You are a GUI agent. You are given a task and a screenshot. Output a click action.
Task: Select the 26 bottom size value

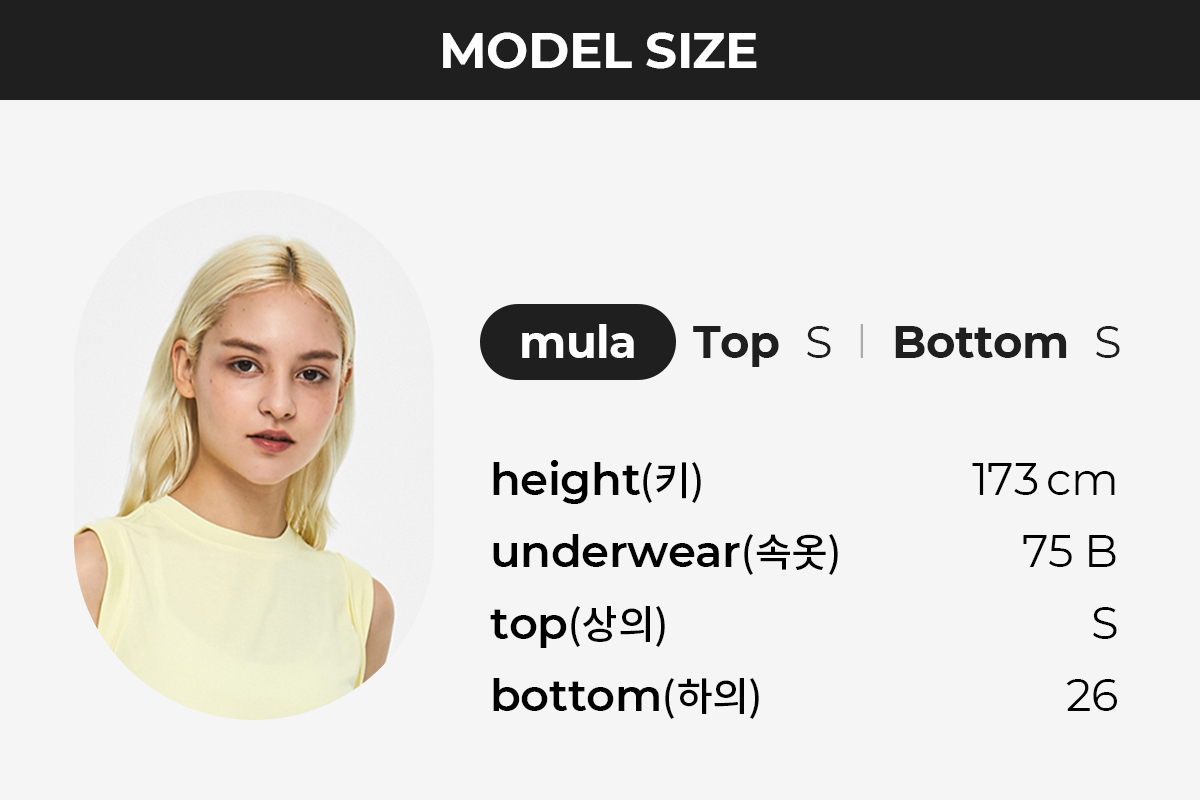click(x=1092, y=696)
